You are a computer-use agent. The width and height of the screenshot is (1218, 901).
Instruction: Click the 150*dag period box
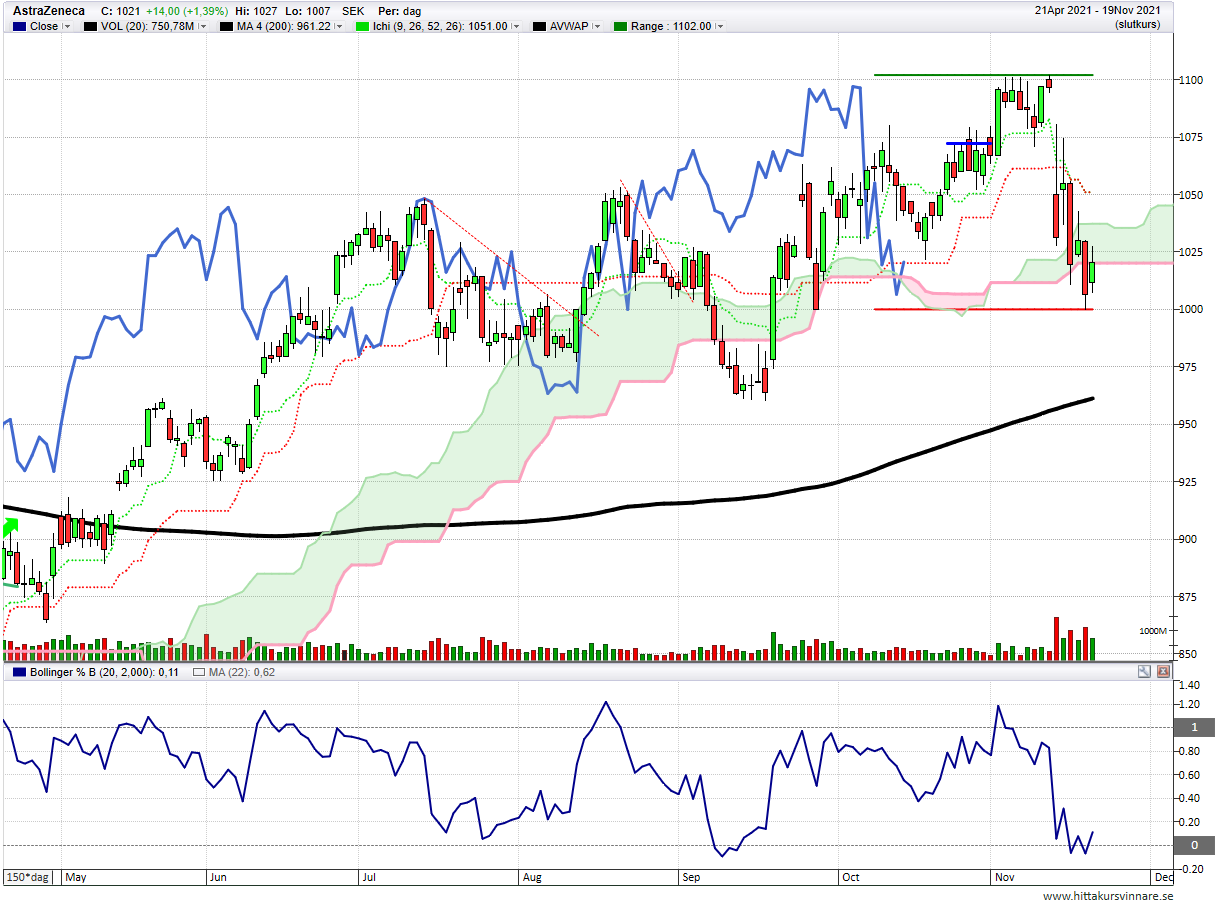pyautogui.click(x=28, y=876)
